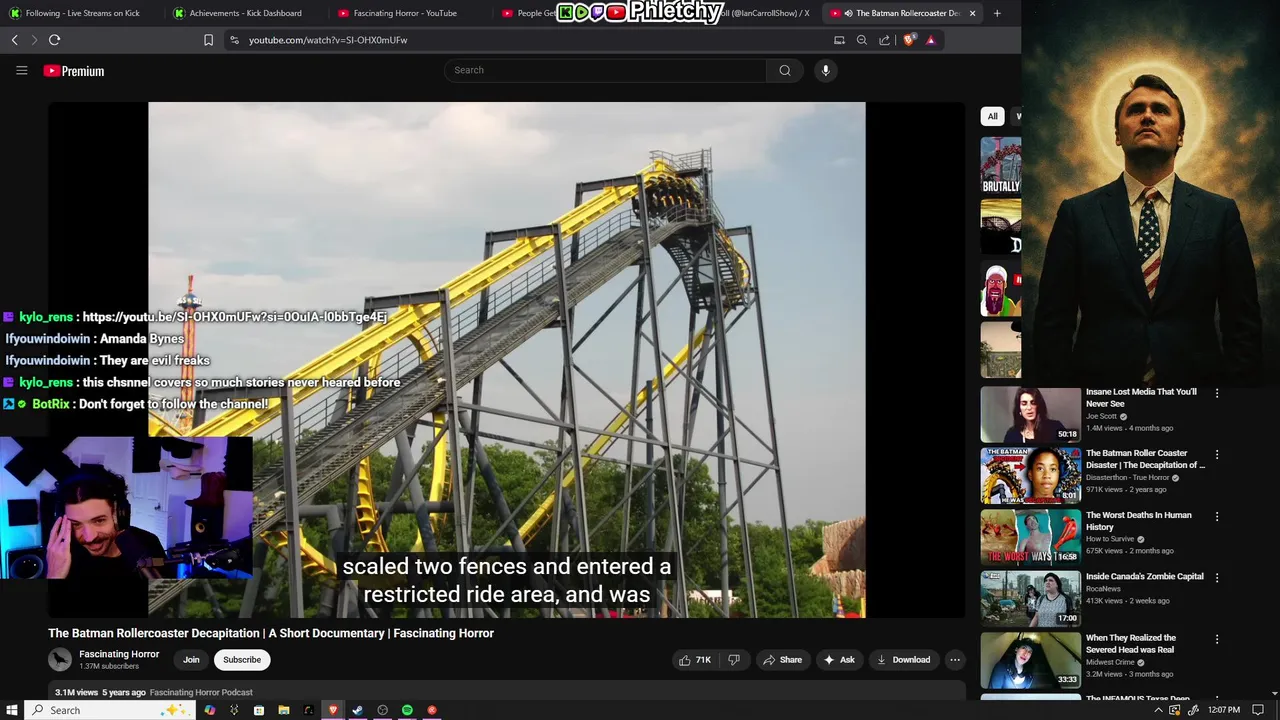This screenshot has height=720, width=1280.
Task: Open options menu for Batman Roller Coaster Disaster
Action: click(1217, 455)
